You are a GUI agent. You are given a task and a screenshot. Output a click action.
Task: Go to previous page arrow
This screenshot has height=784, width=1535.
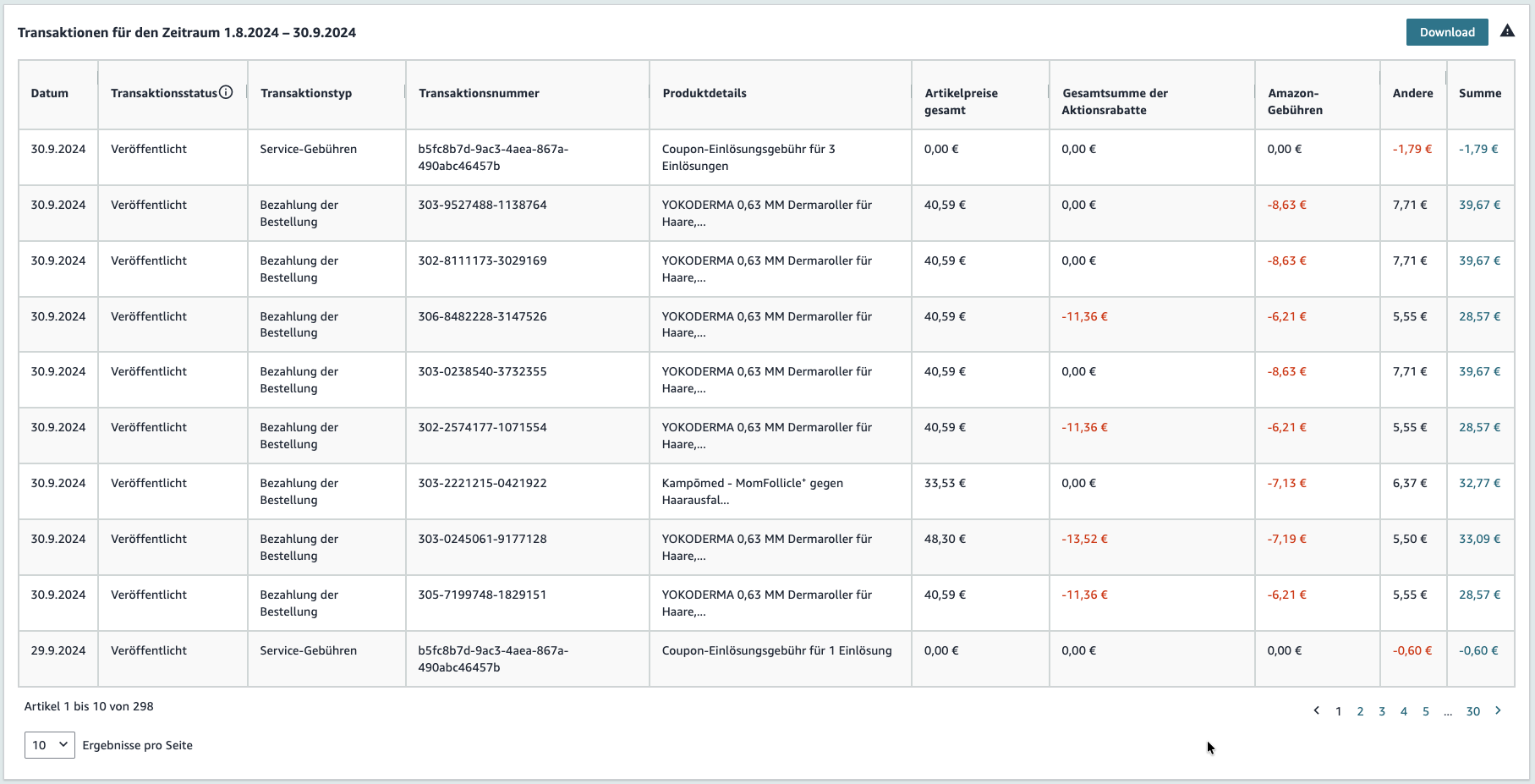coord(1316,710)
